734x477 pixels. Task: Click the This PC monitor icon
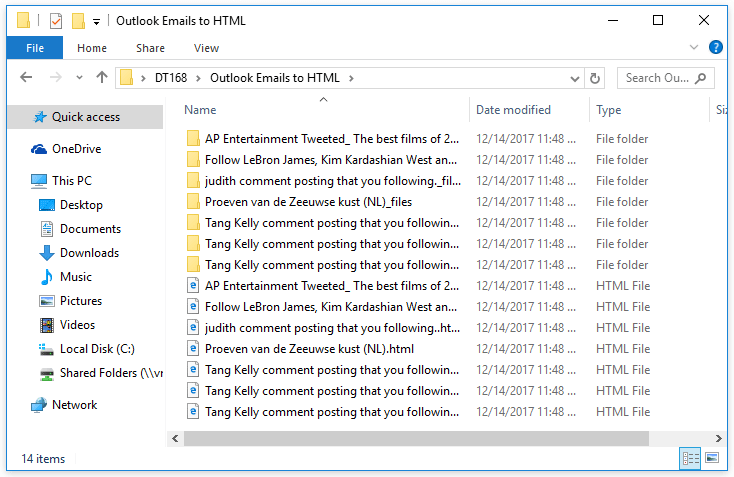[39, 181]
